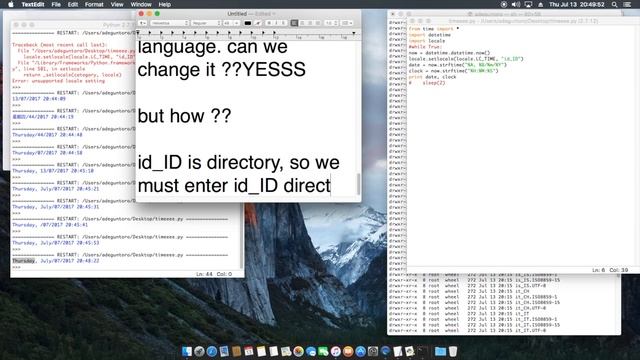The image size is (640, 360).
Task: Open the typeface popup showing Regular
Action: pyautogui.click(x=206, y=23)
